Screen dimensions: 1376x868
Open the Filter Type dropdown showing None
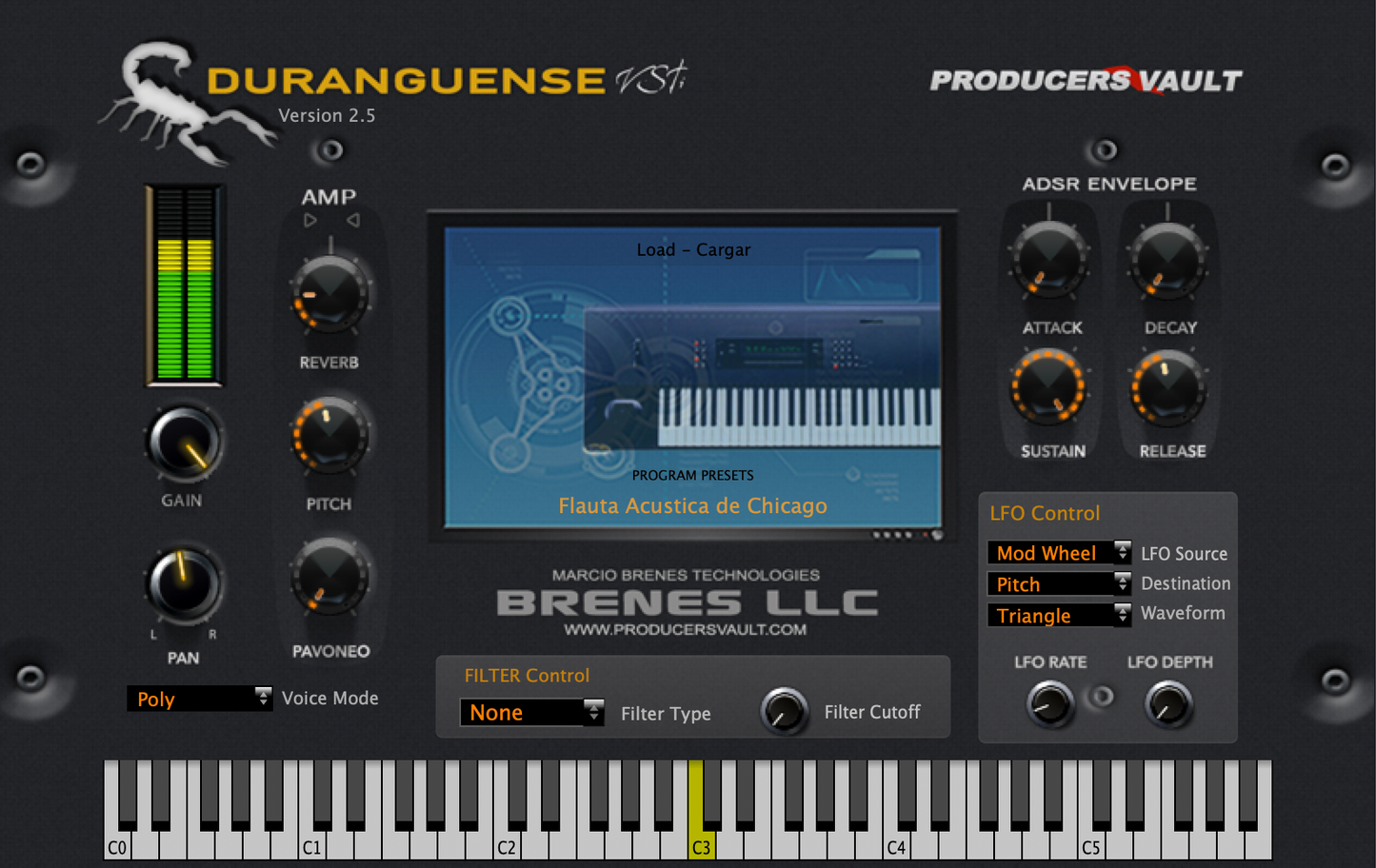[x=531, y=713]
